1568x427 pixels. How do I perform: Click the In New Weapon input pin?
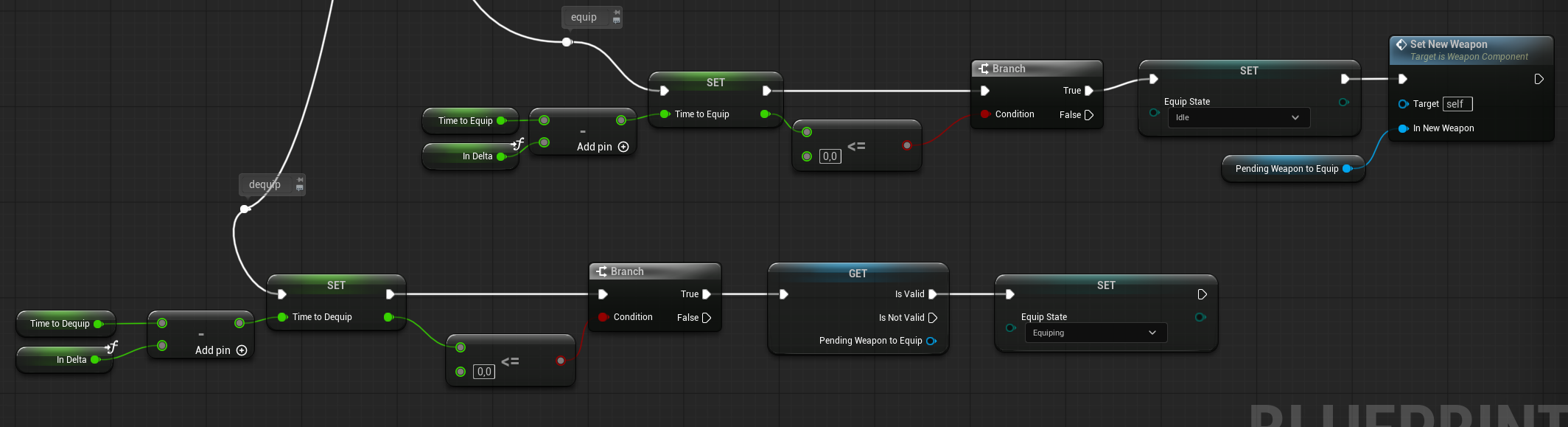[1403, 128]
